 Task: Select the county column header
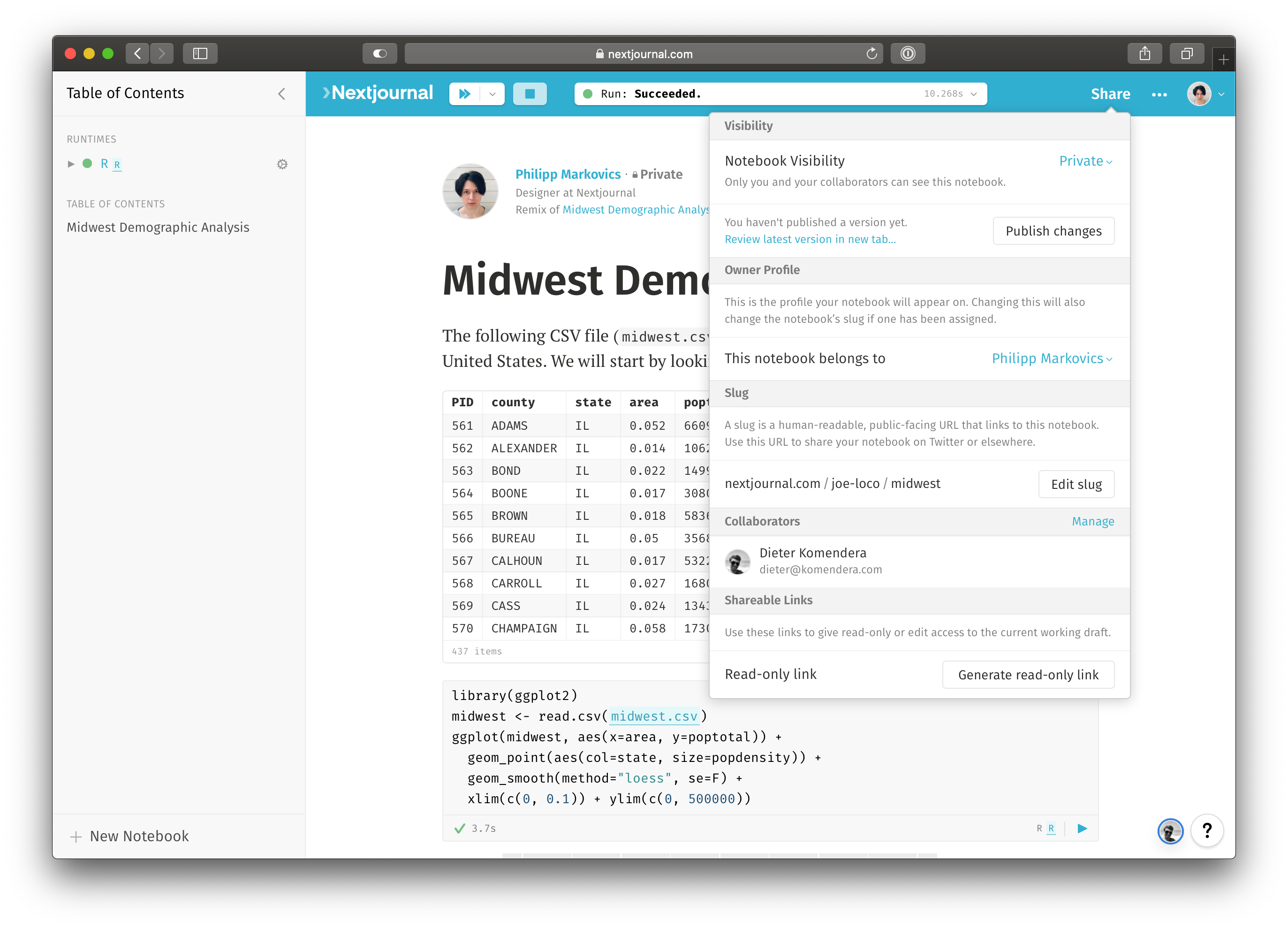click(x=513, y=402)
